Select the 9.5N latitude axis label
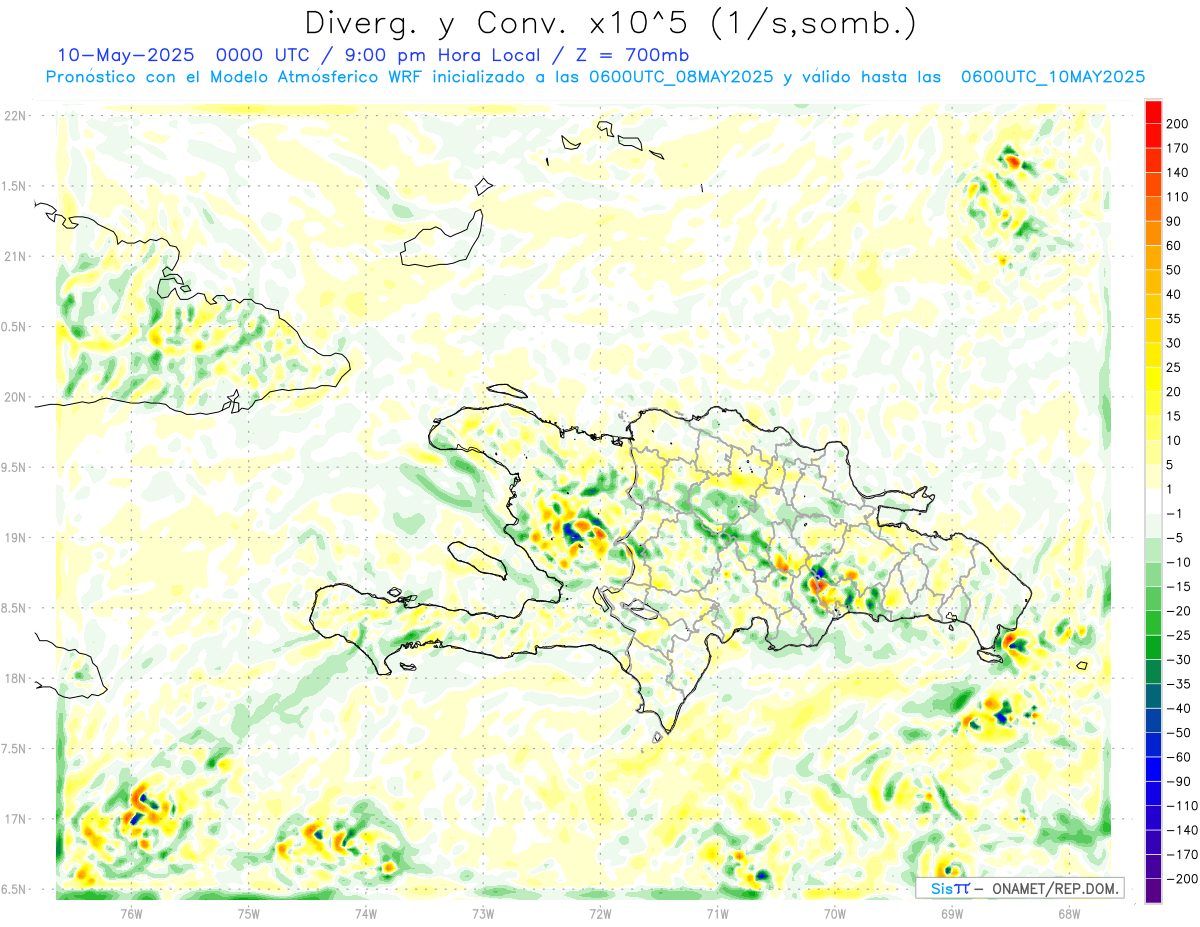1200x927 pixels. pos(15,467)
